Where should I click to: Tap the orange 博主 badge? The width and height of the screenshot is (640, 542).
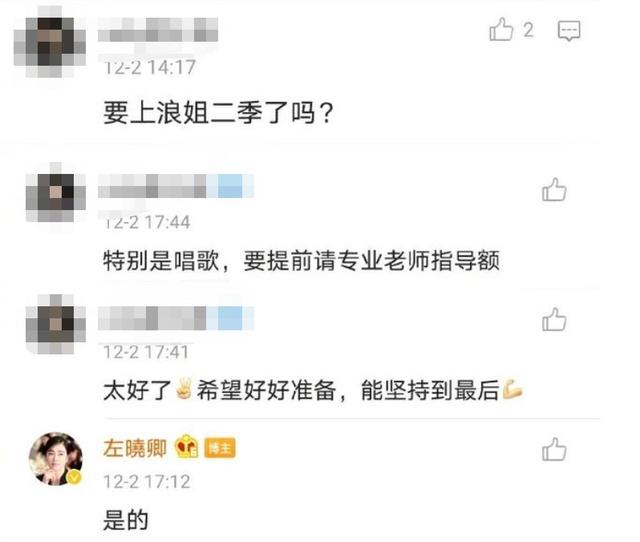coord(220,448)
